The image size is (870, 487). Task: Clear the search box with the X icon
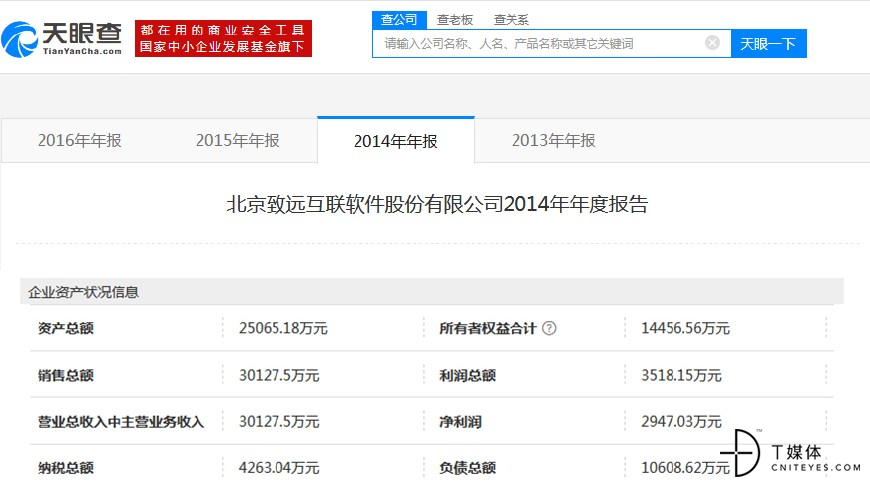pyautogui.click(x=712, y=43)
